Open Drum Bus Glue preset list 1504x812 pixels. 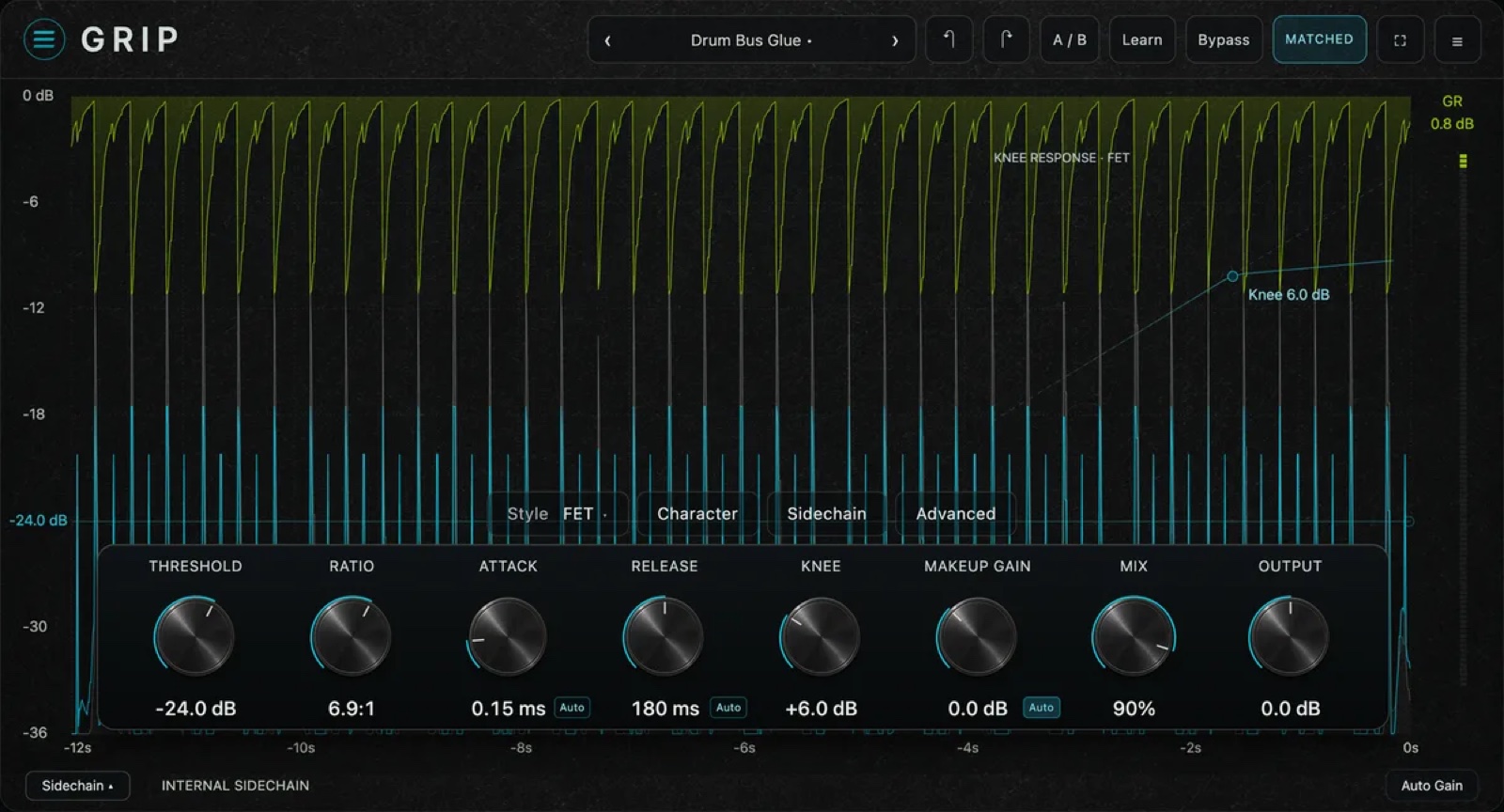[x=751, y=40]
